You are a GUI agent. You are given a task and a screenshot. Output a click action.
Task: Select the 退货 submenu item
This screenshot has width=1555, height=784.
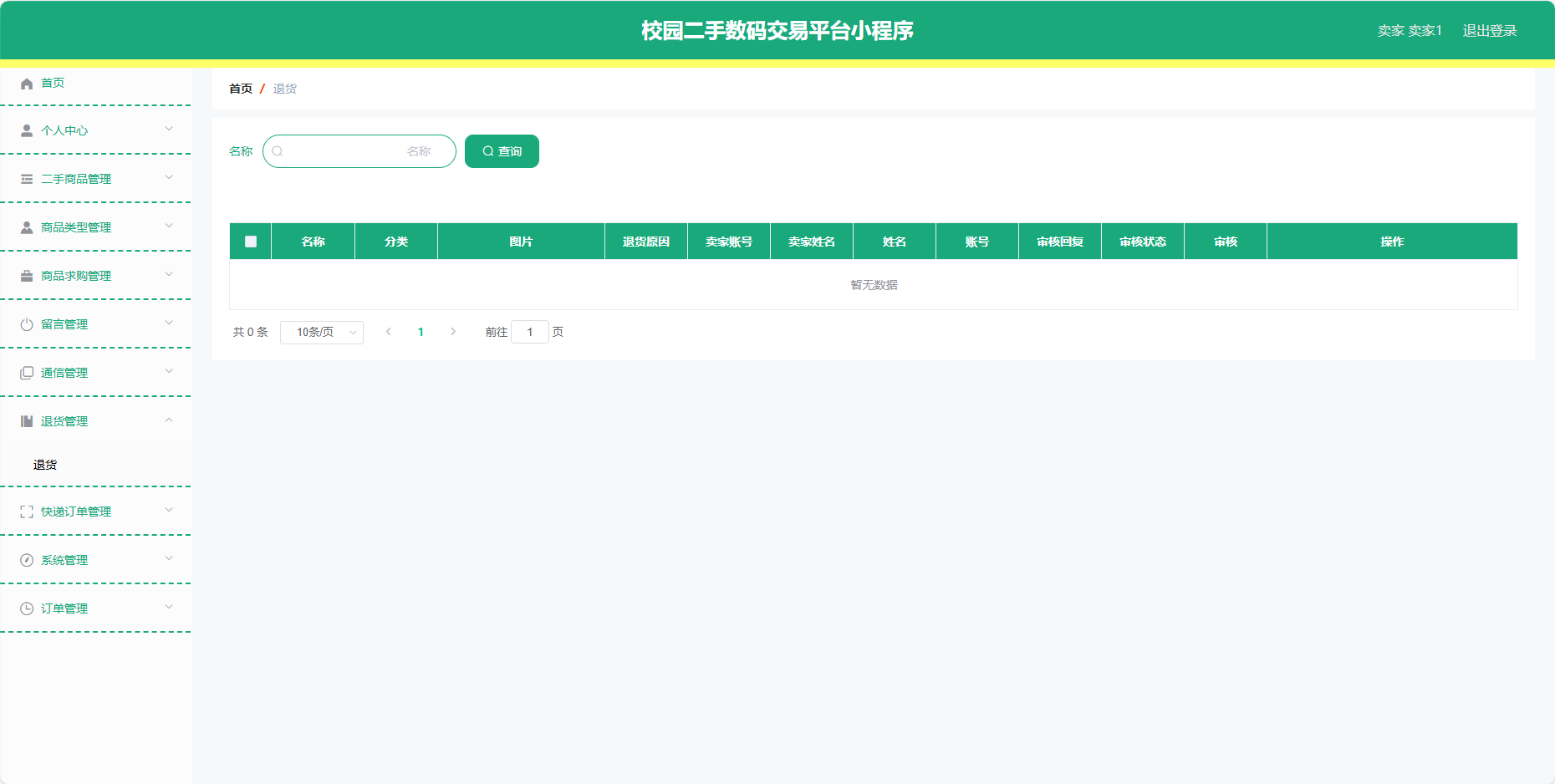95,465
